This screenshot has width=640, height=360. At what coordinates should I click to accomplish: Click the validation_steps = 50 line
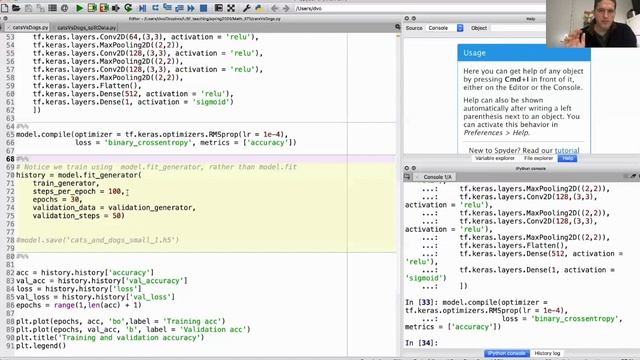click(x=78, y=216)
